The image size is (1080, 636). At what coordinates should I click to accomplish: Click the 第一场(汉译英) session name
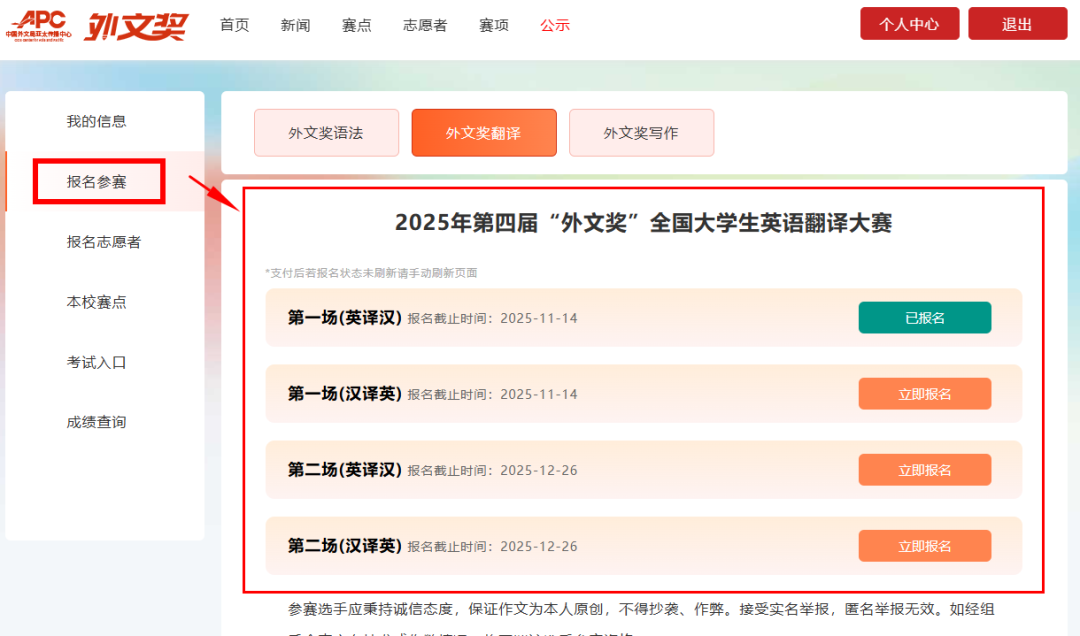point(344,393)
